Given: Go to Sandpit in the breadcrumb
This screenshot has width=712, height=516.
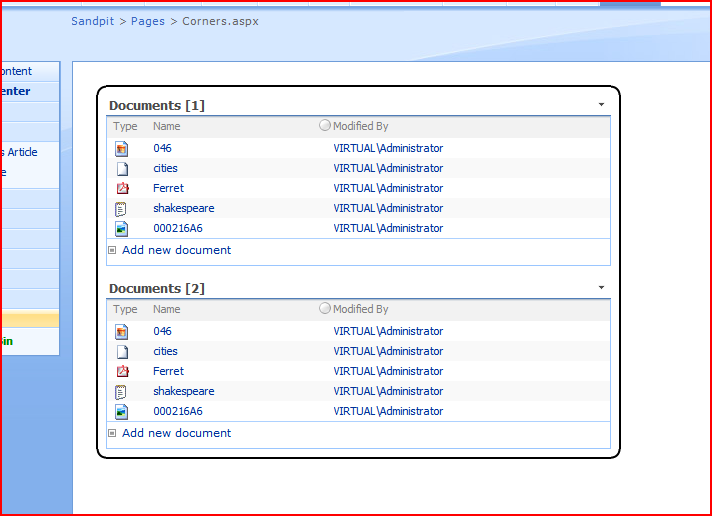Looking at the screenshot, I should click(92, 21).
